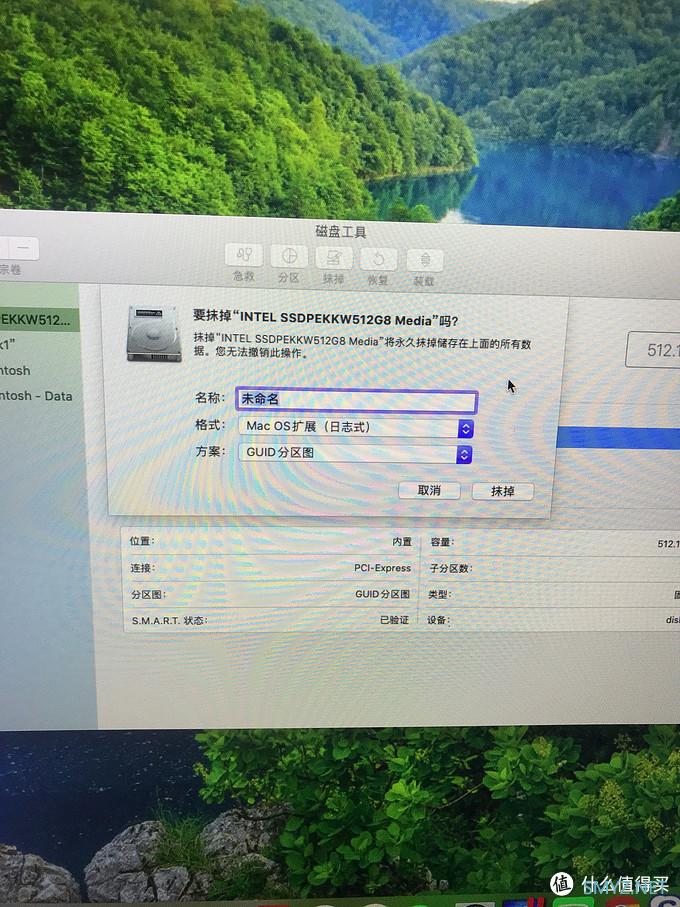Click the GUID分区图 value in info table
Image resolution: width=680 pixels, height=907 pixels.
382,594
